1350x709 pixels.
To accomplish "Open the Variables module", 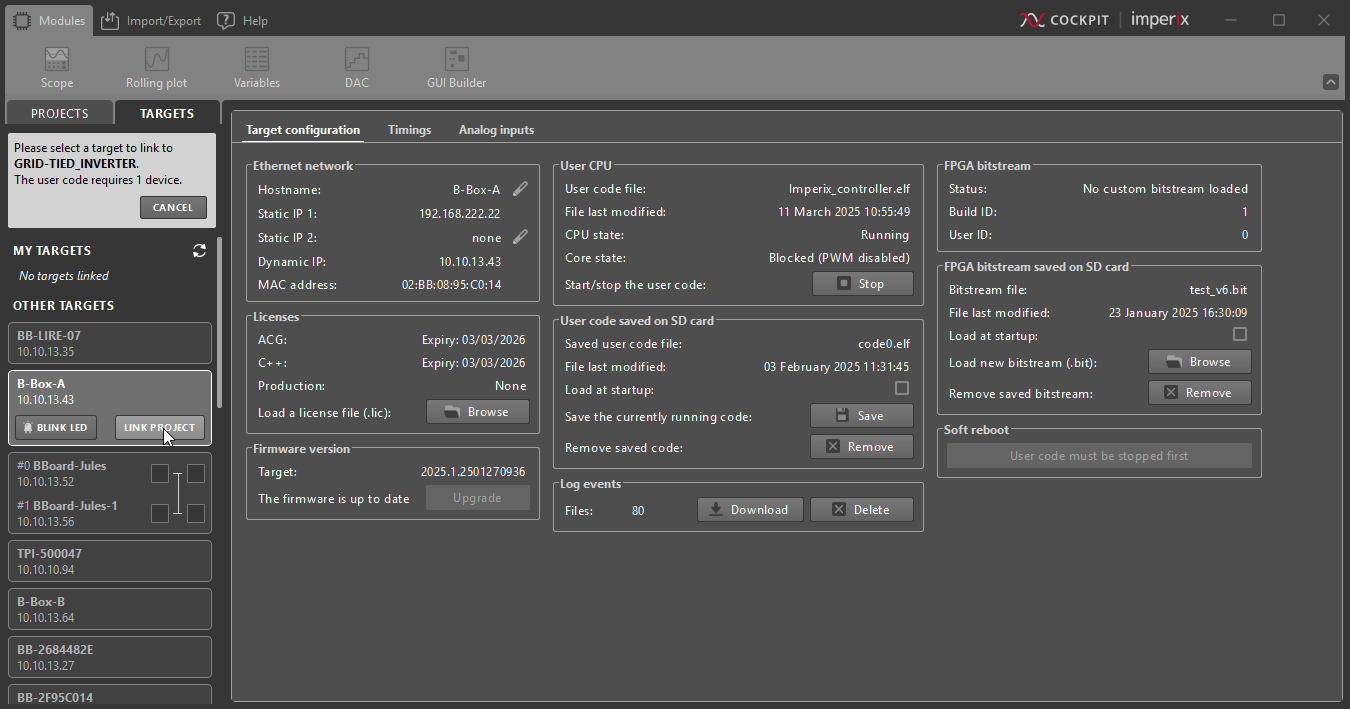I will (x=257, y=68).
